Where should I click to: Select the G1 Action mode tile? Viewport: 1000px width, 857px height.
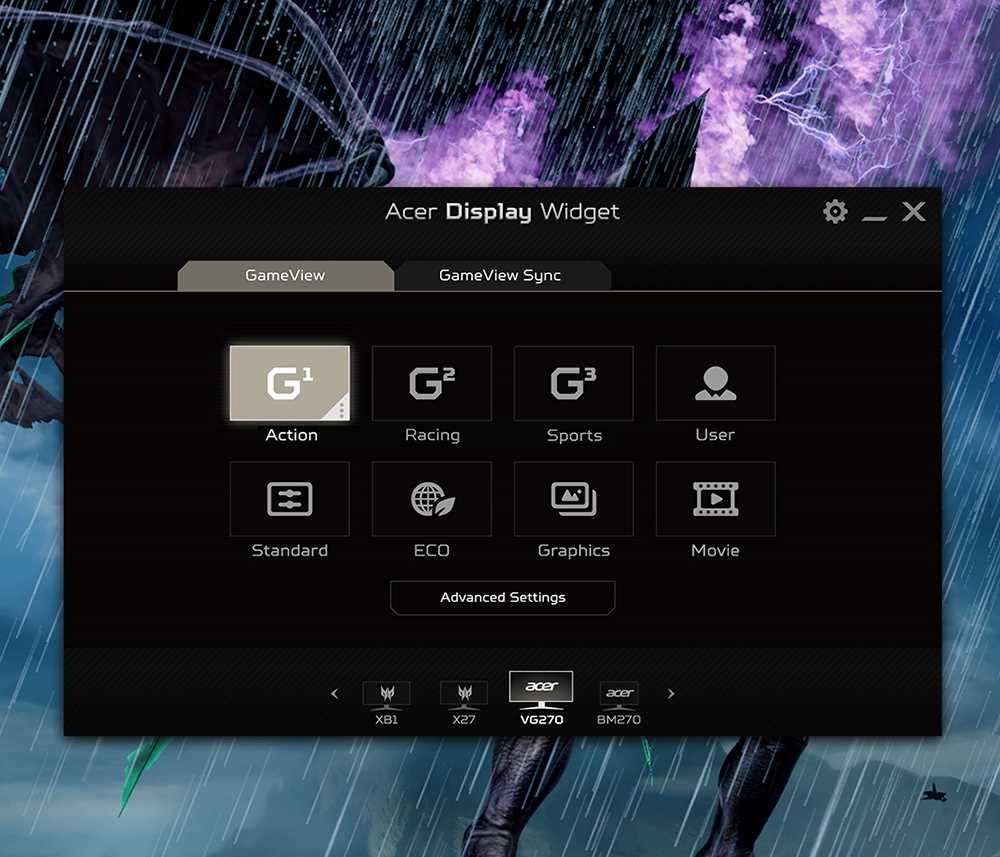coord(290,383)
